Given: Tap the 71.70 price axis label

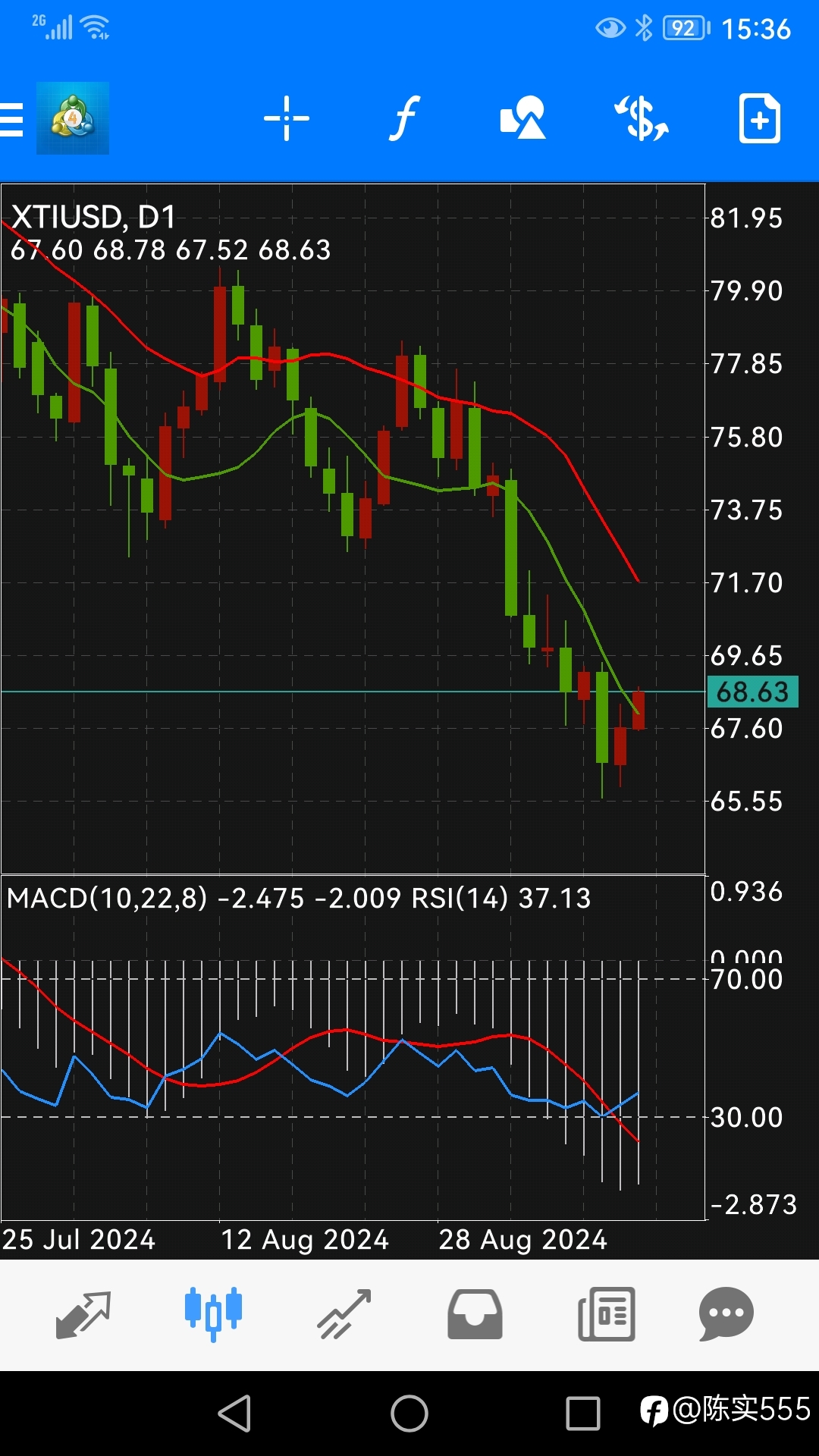Looking at the screenshot, I should point(746,582).
